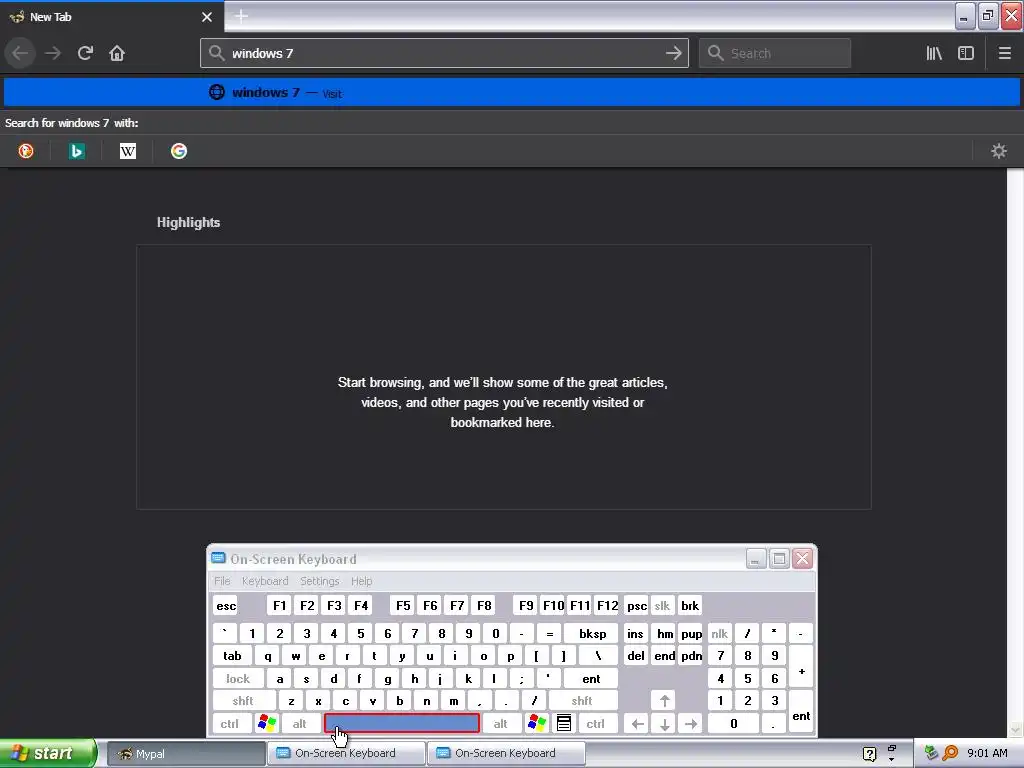Search with the Google icon

point(179,151)
